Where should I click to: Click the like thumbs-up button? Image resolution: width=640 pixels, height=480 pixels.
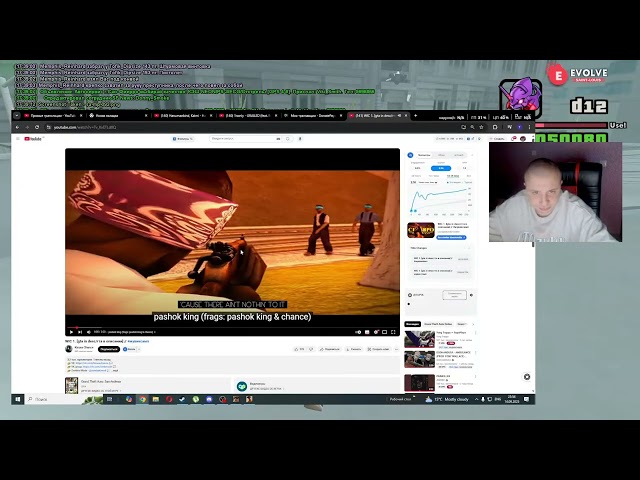click(300, 349)
